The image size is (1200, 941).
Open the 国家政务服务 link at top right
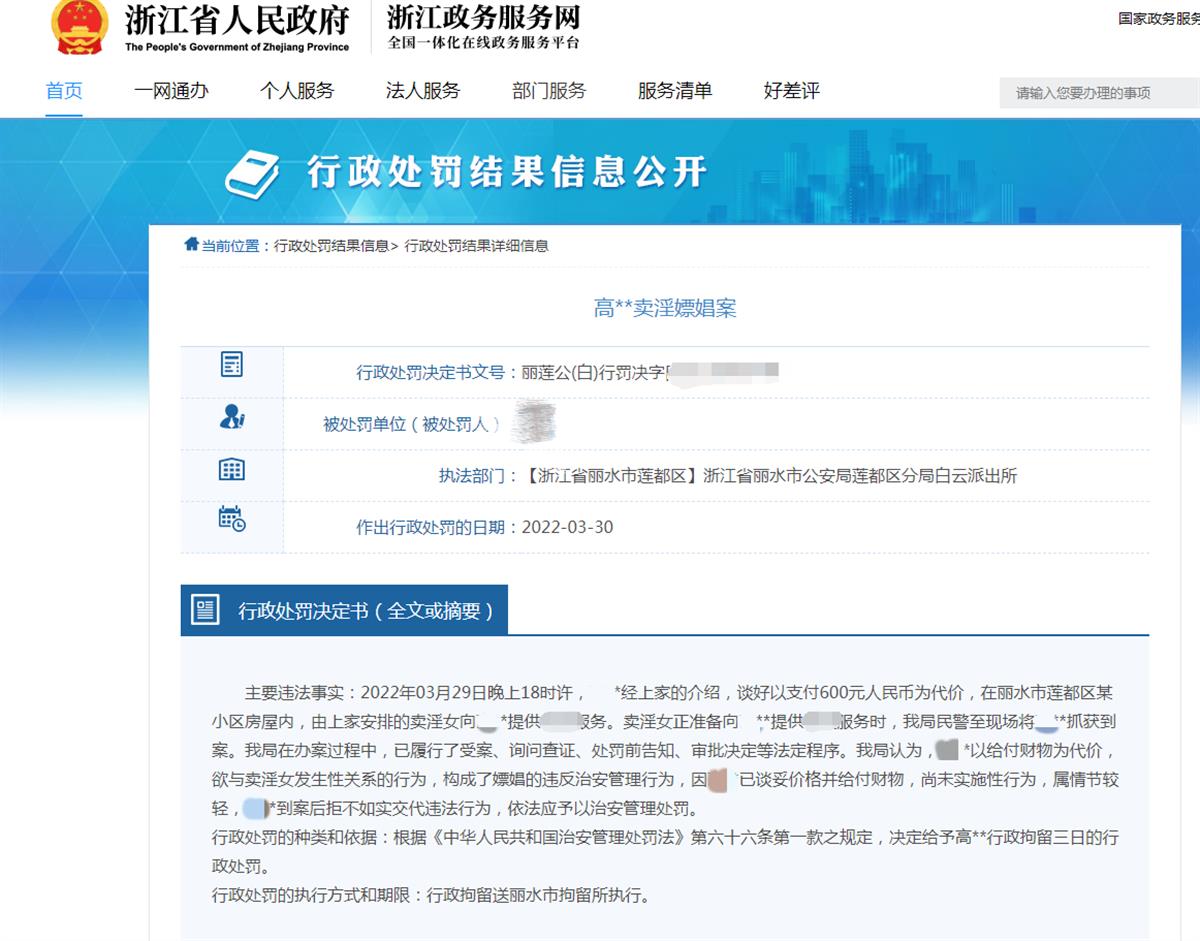pyautogui.click(x=1158, y=18)
